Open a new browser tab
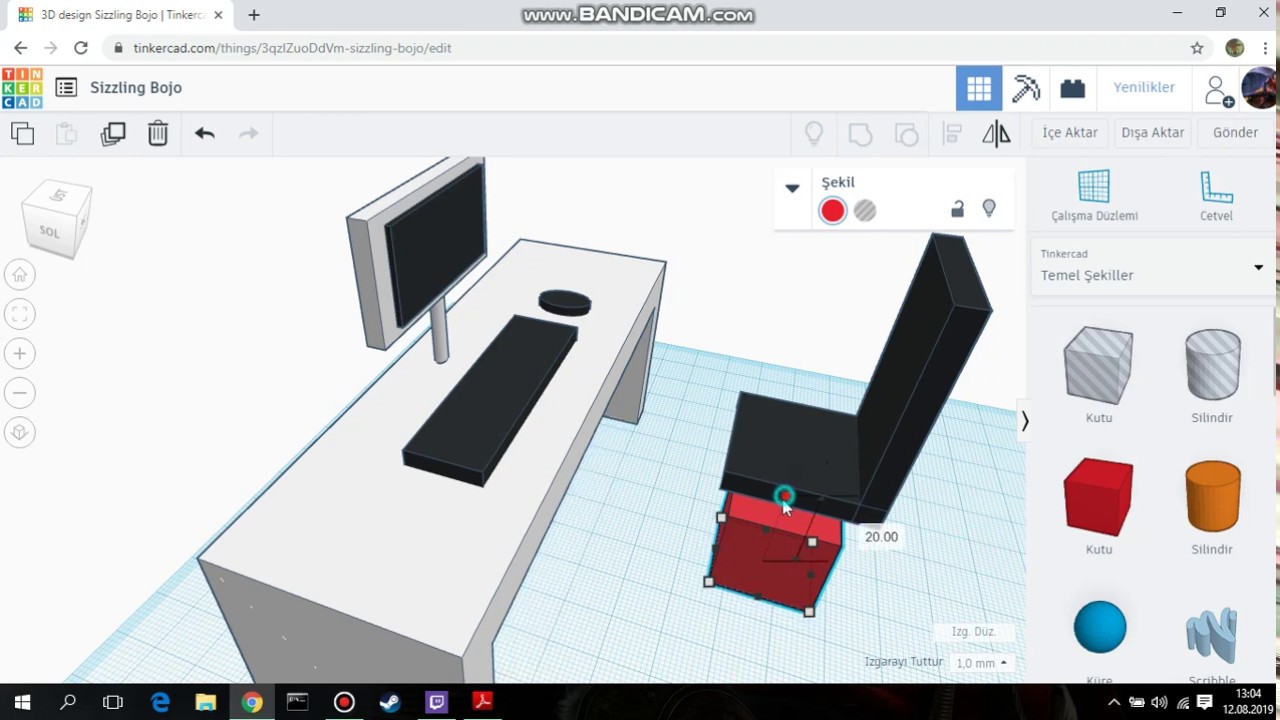 [254, 15]
